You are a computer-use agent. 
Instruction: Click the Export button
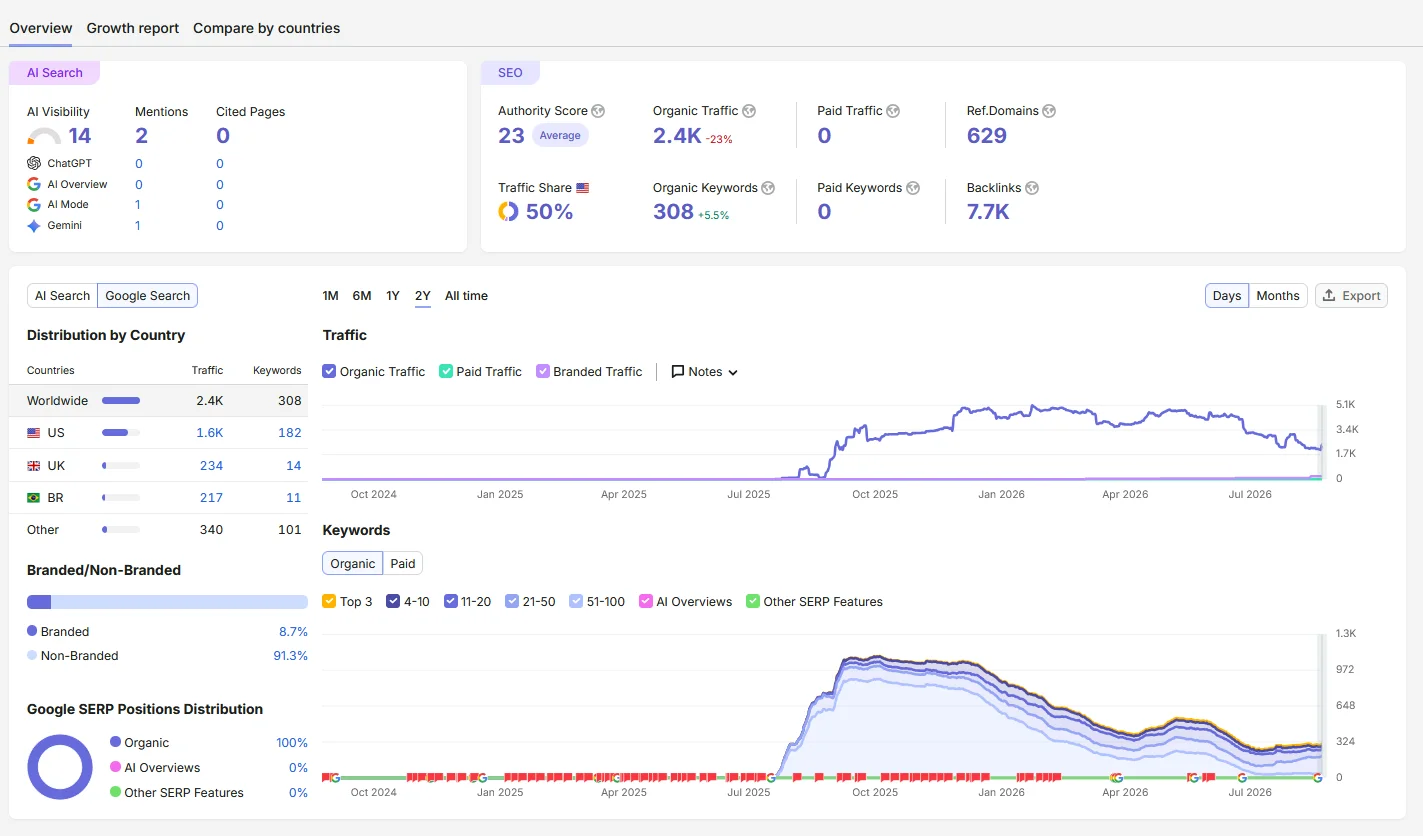[x=1351, y=296]
